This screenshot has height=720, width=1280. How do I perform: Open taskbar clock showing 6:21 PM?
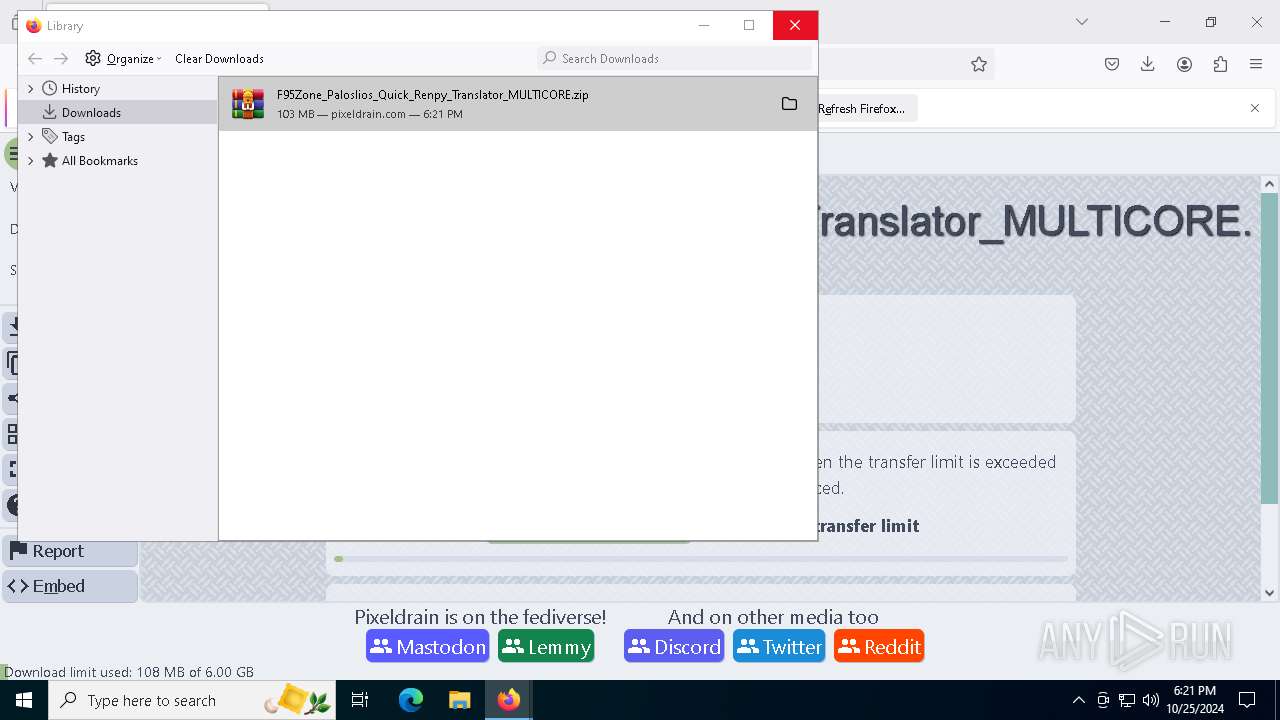1194,700
